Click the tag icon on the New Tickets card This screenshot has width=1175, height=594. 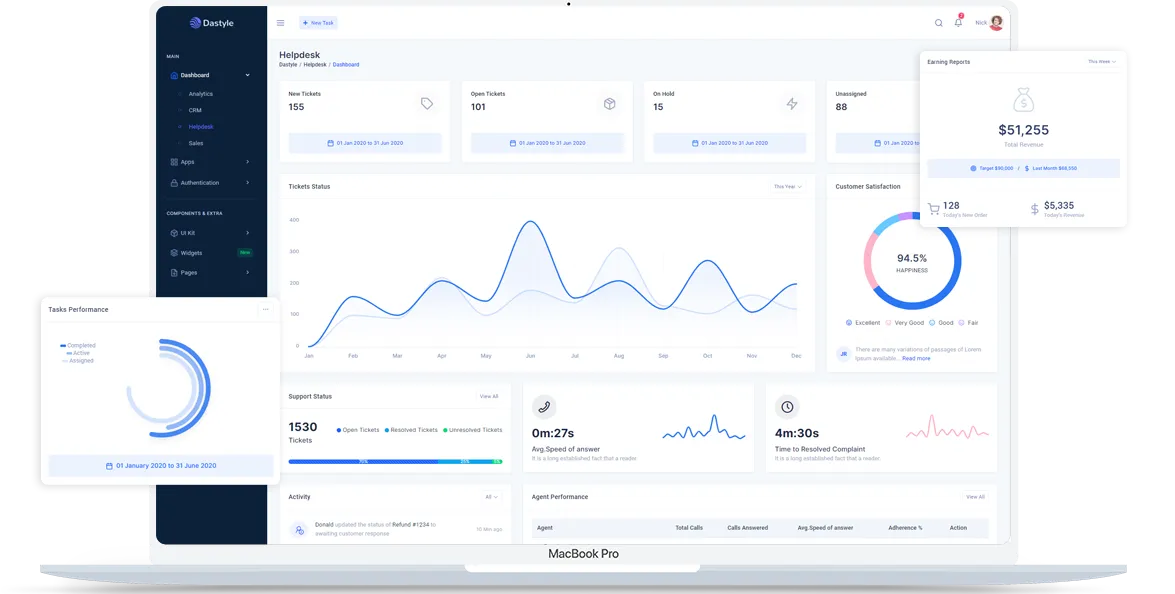pos(427,103)
